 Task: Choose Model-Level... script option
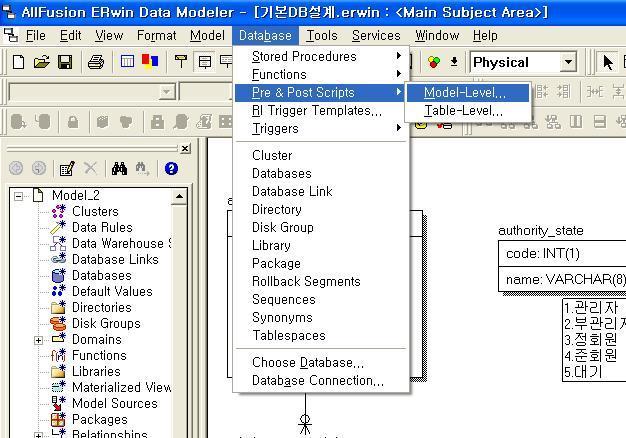click(x=468, y=93)
